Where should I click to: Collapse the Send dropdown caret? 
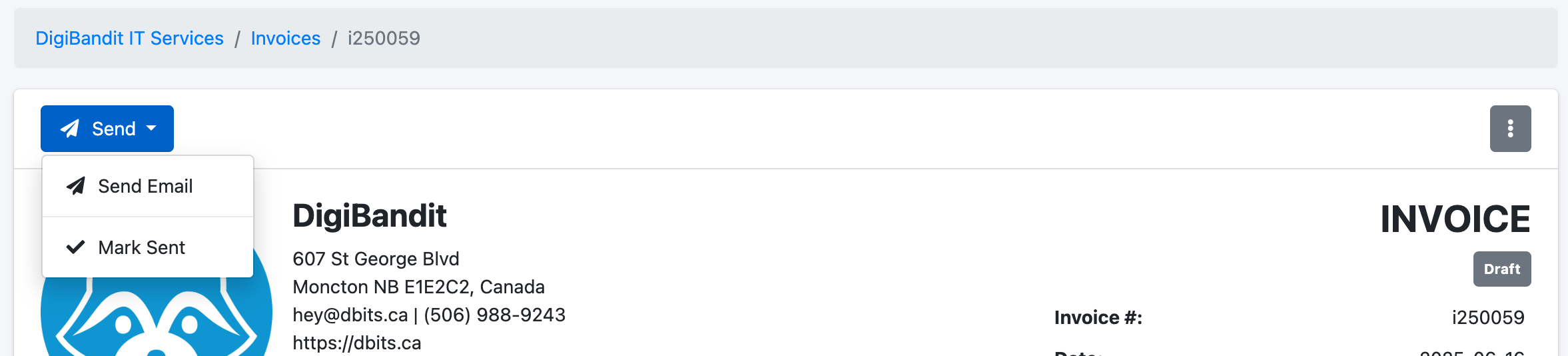(x=151, y=128)
